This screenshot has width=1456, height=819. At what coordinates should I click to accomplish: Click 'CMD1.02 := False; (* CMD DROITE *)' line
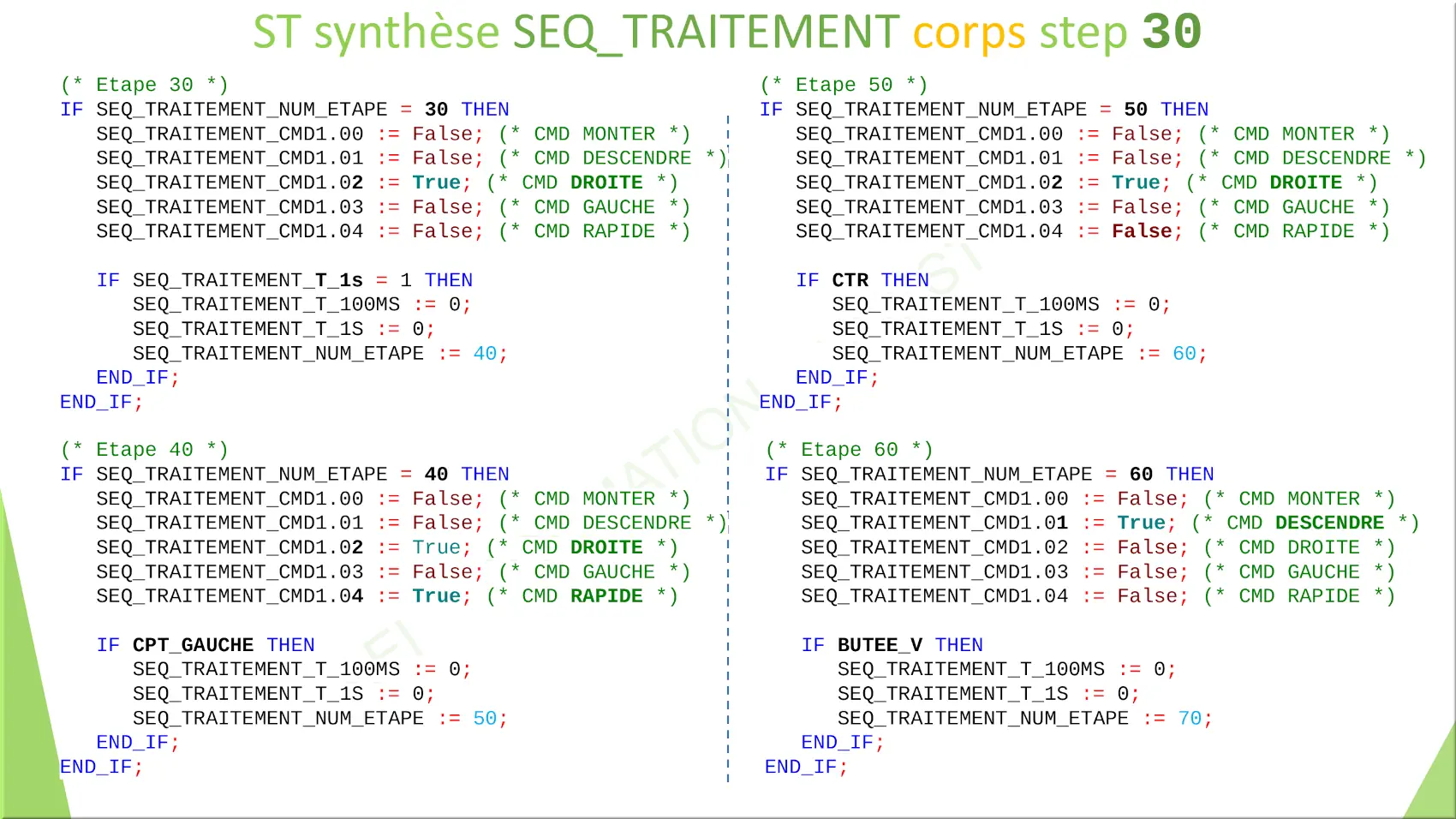click(1098, 547)
